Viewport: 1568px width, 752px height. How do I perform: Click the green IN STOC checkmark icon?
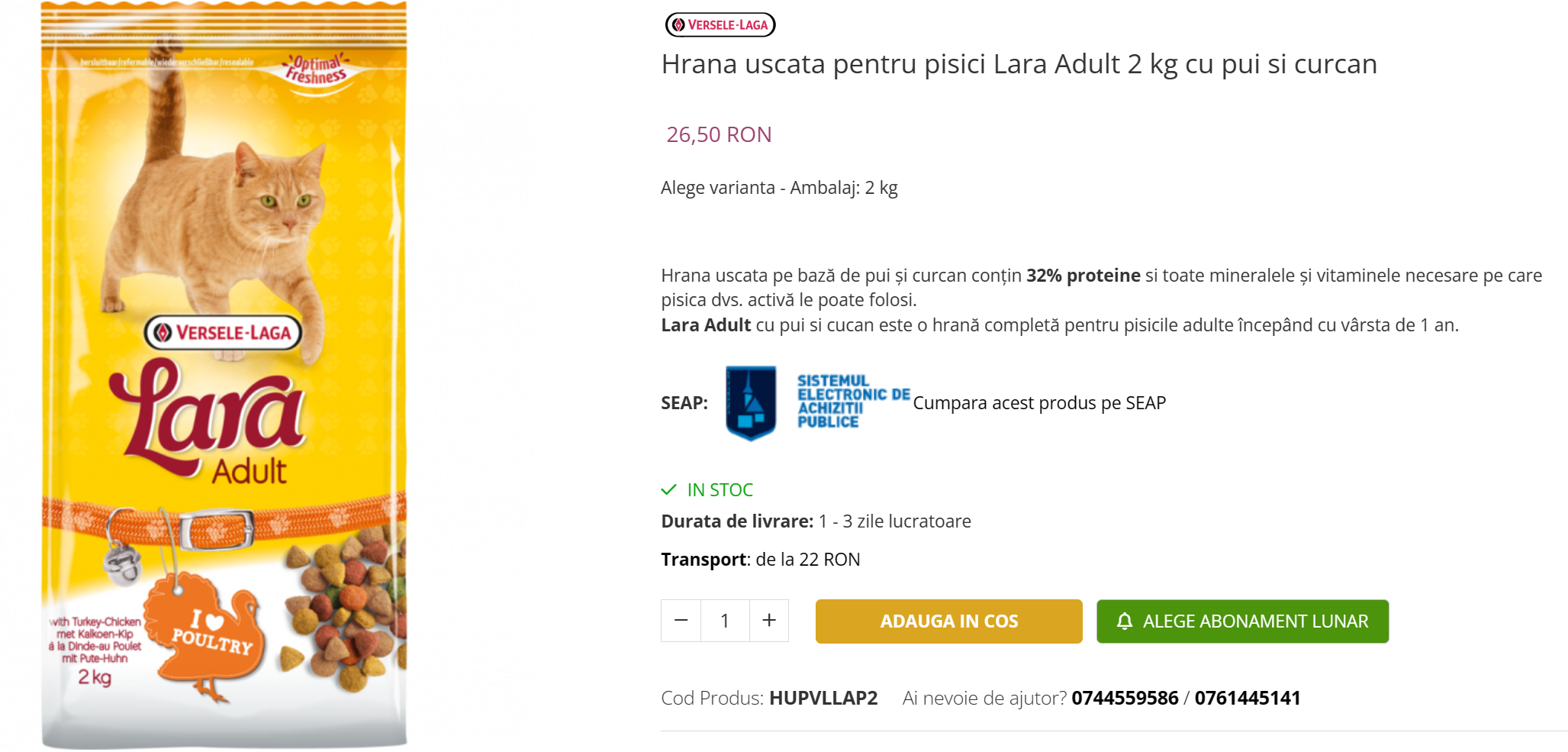click(669, 489)
